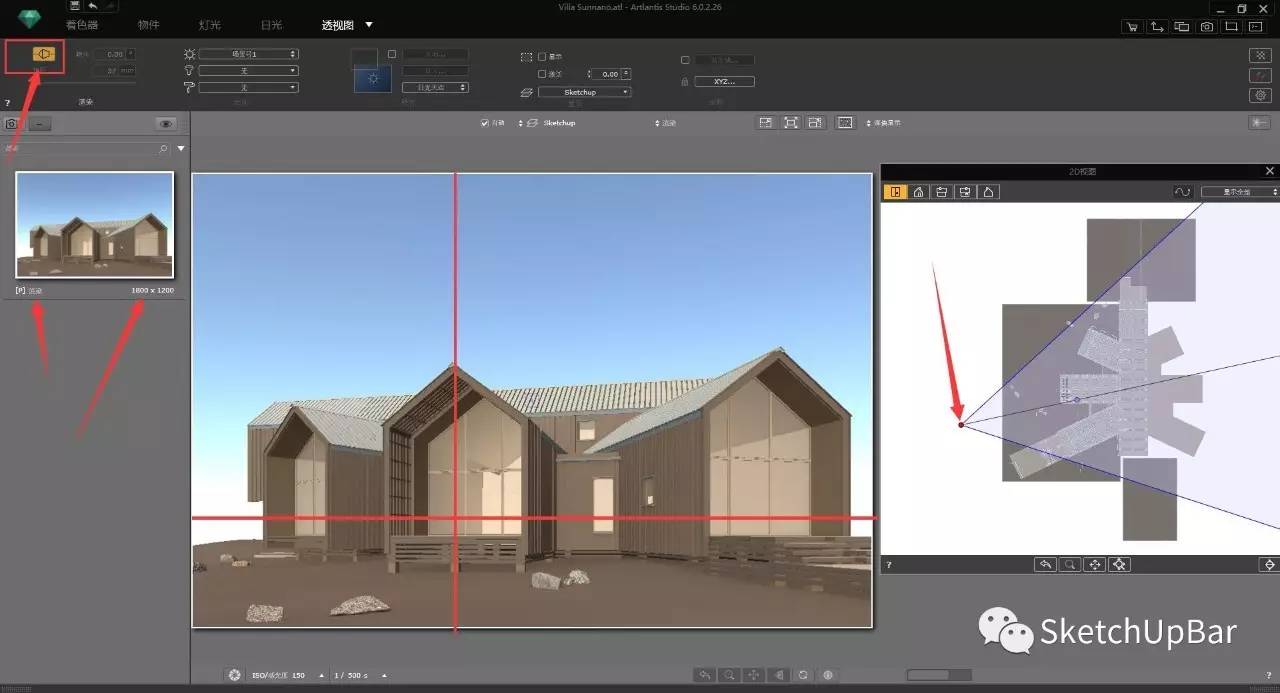Click the camera snapshot icon in the title bar
The image size is (1280, 693).
pyautogui.click(x=1207, y=27)
